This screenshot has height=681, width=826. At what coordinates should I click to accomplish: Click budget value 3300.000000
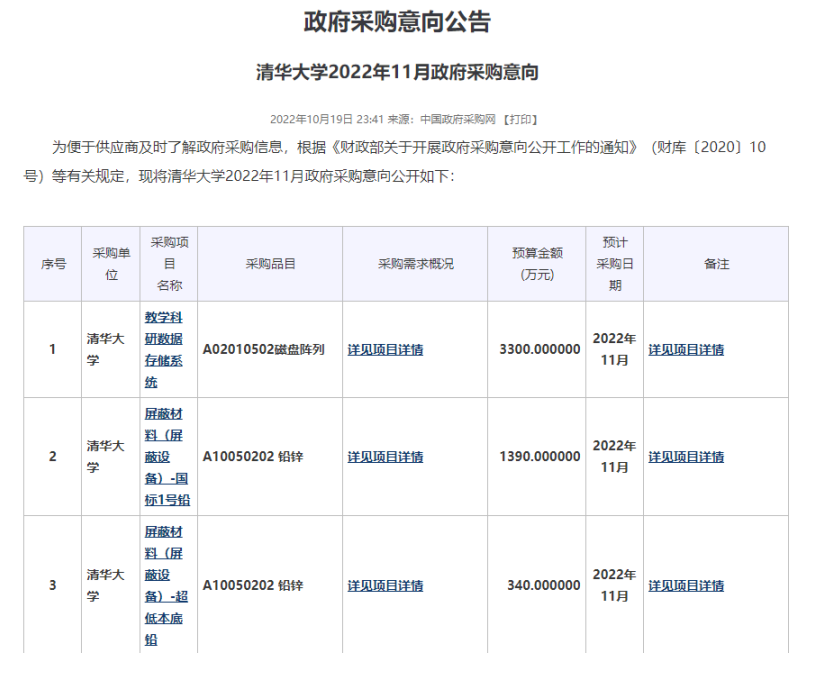pyautogui.click(x=540, y=350)
